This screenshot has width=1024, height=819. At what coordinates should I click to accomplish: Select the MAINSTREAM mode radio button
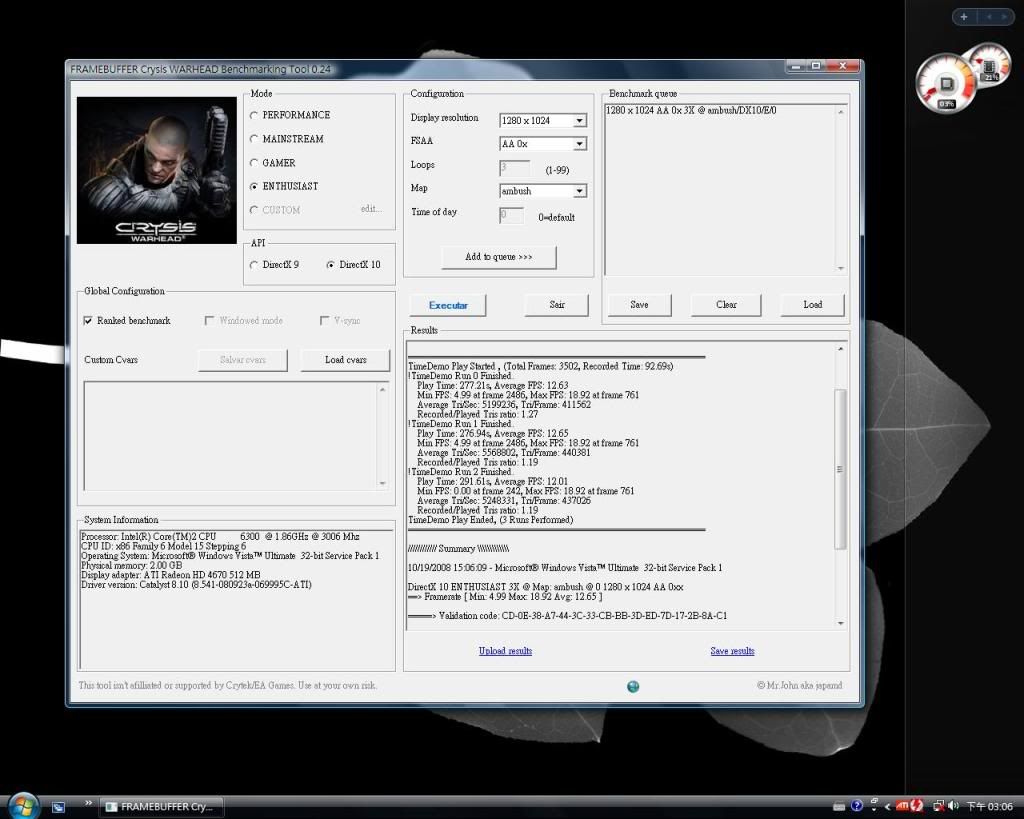pos(254,138)
